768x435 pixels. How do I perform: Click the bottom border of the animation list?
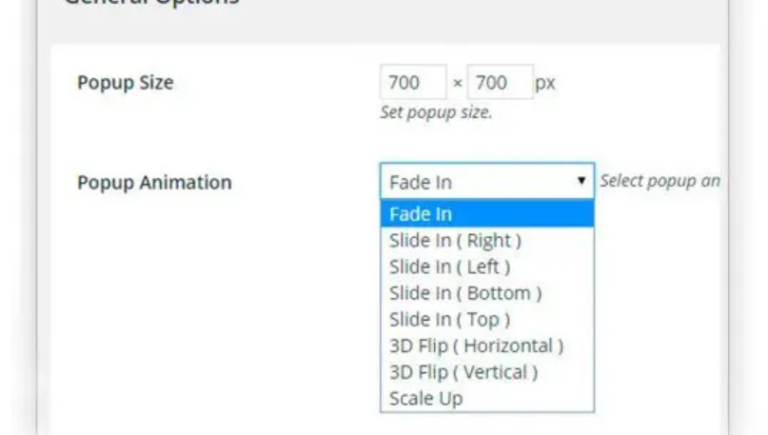(487, 411)
